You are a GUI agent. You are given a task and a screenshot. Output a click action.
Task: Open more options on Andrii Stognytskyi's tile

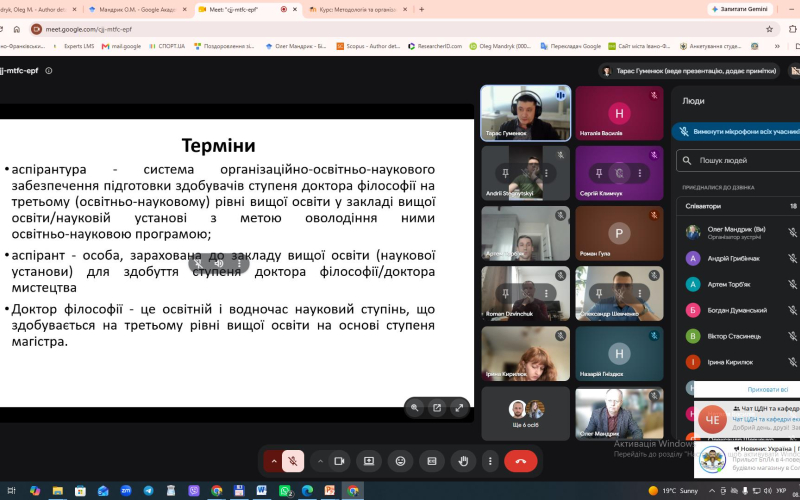(546, 173)
